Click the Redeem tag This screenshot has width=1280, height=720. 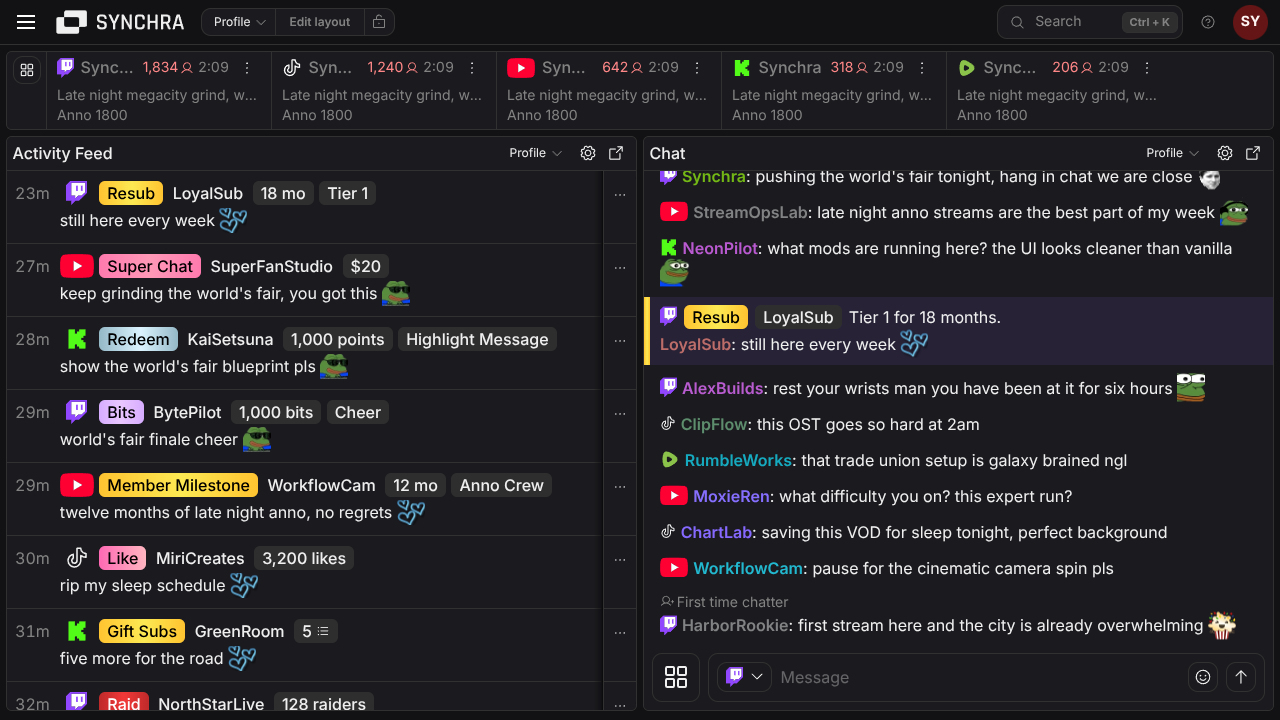(x=138, y=339)
